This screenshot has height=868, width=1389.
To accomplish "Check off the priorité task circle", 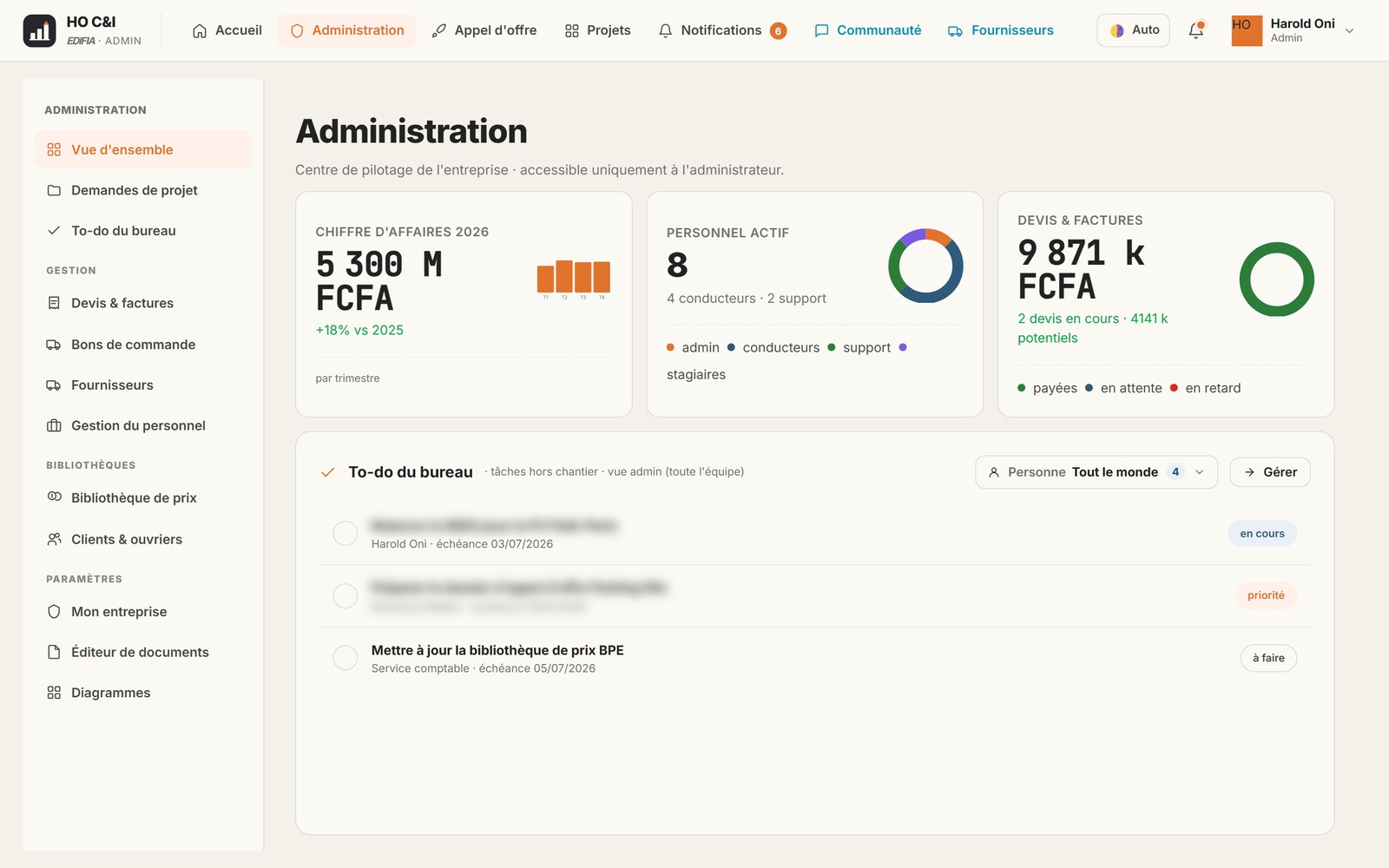I will click(x=346, y=595).
